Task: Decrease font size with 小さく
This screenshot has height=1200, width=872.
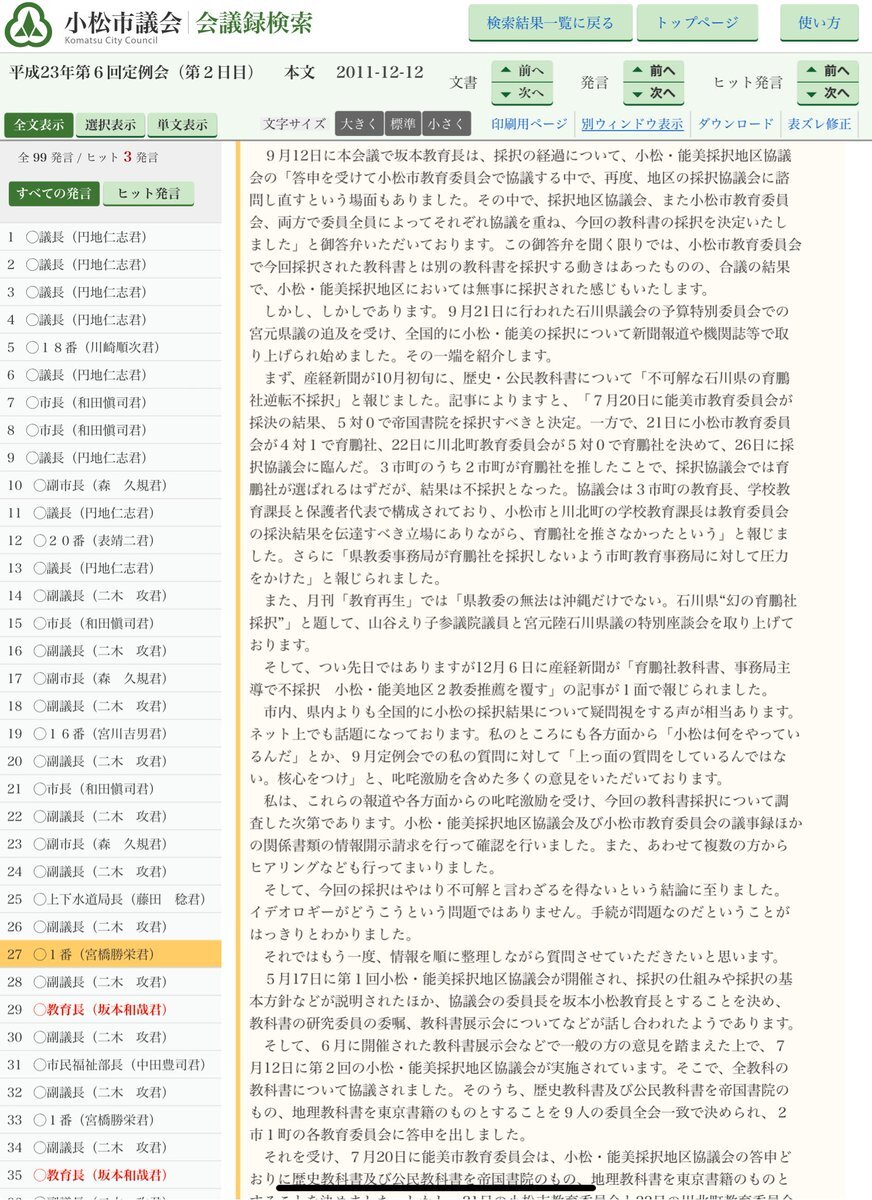Action: [x=445, y=124]
